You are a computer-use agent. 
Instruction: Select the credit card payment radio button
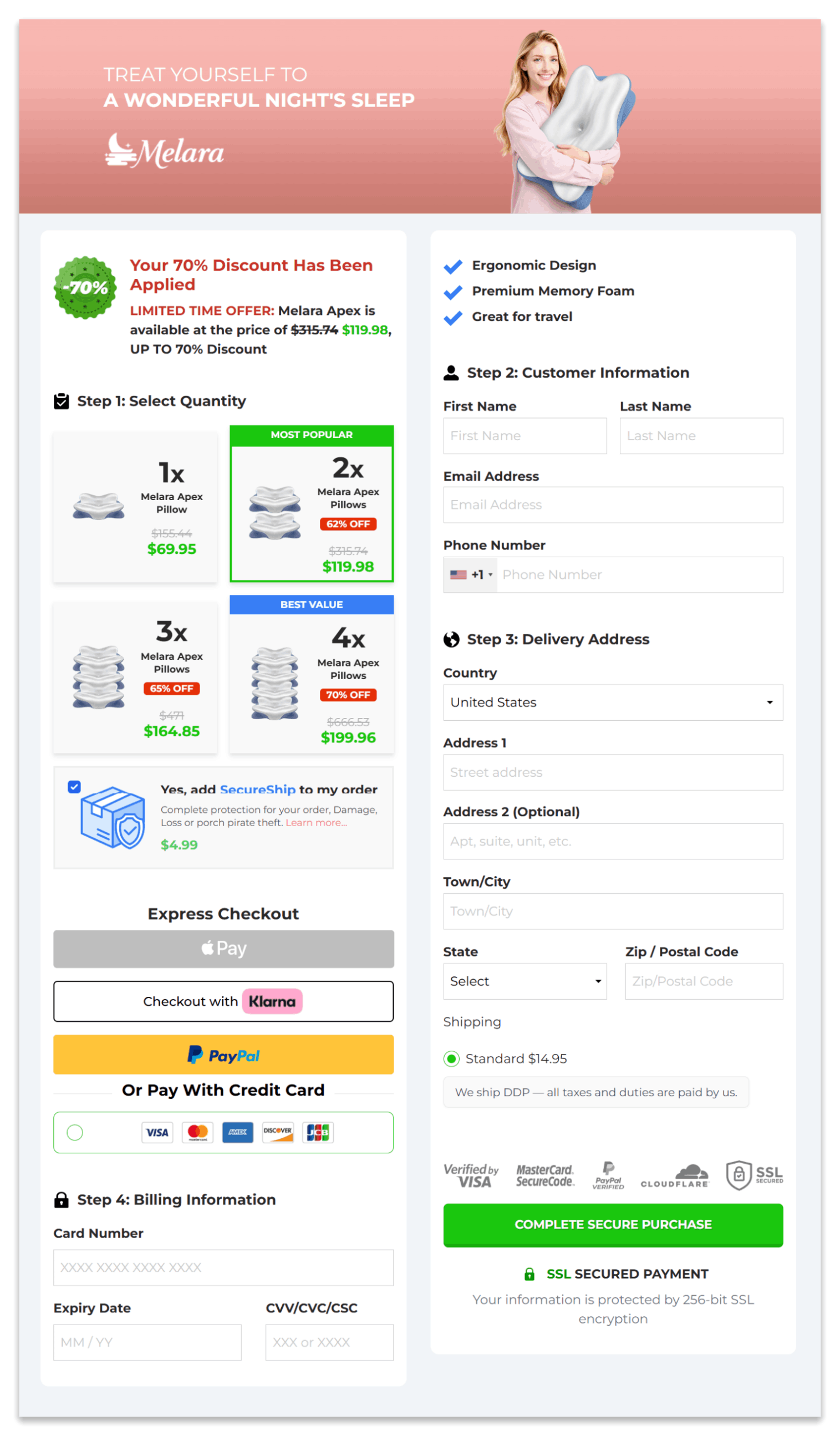[x=75, y=1132]
